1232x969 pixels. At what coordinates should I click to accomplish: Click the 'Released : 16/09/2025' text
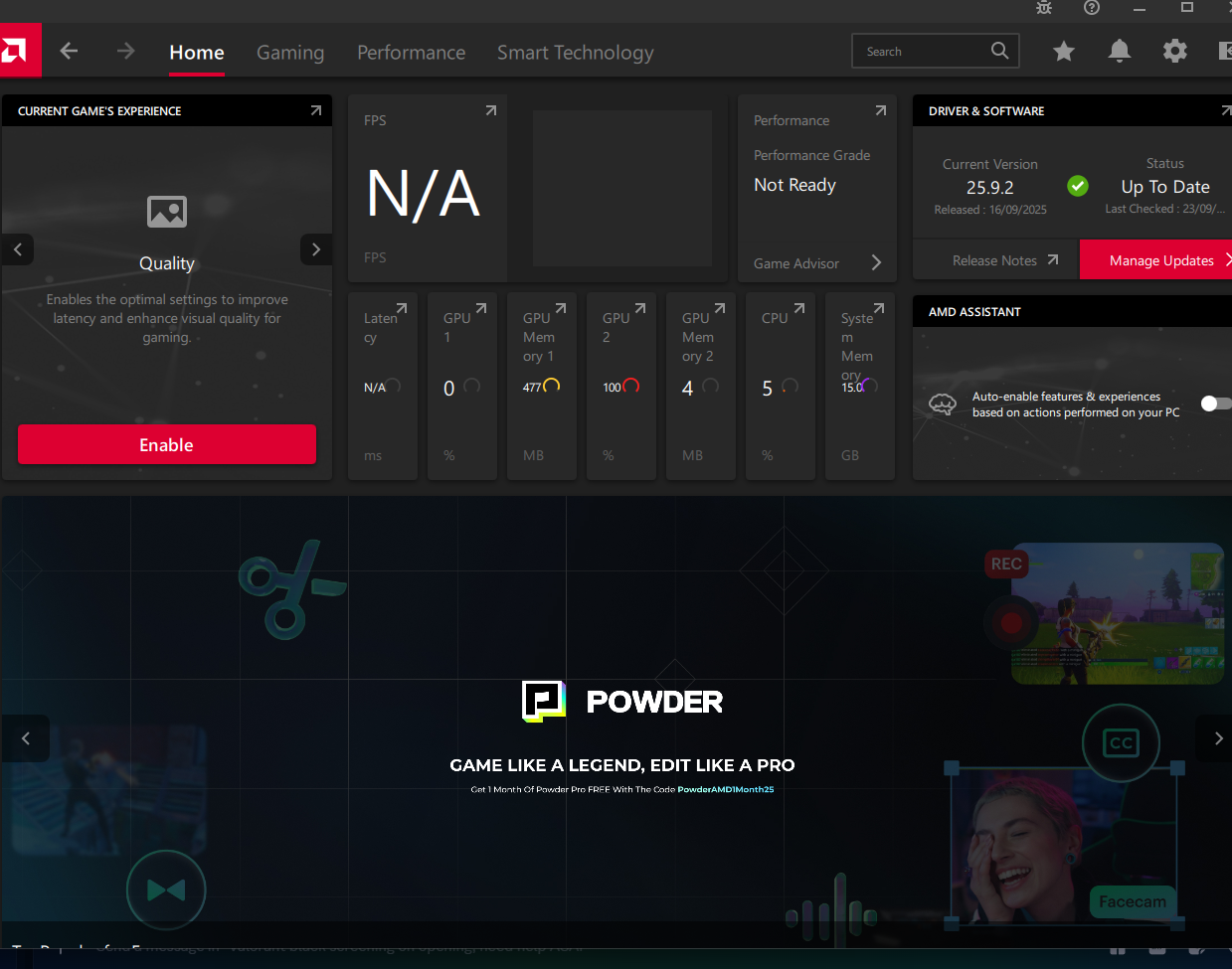coord(990,210)
